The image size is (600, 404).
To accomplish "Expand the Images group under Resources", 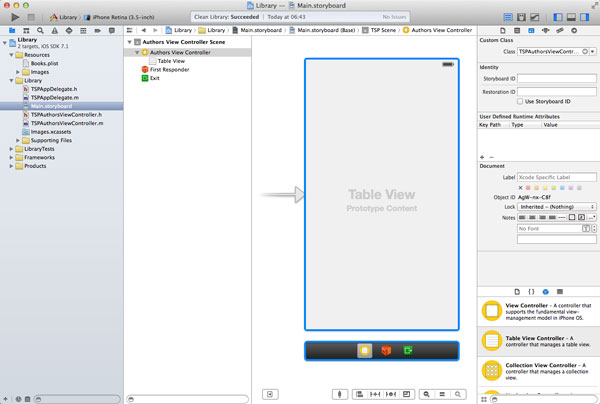I will pyautogui.click(x=18, y=72).
